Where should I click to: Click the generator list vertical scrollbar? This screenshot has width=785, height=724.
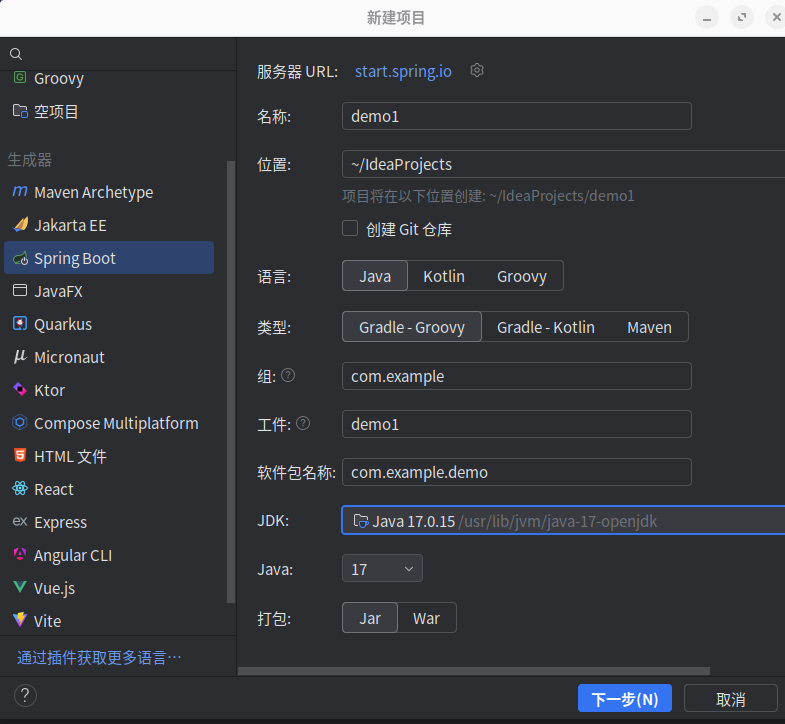coord(231,382)
